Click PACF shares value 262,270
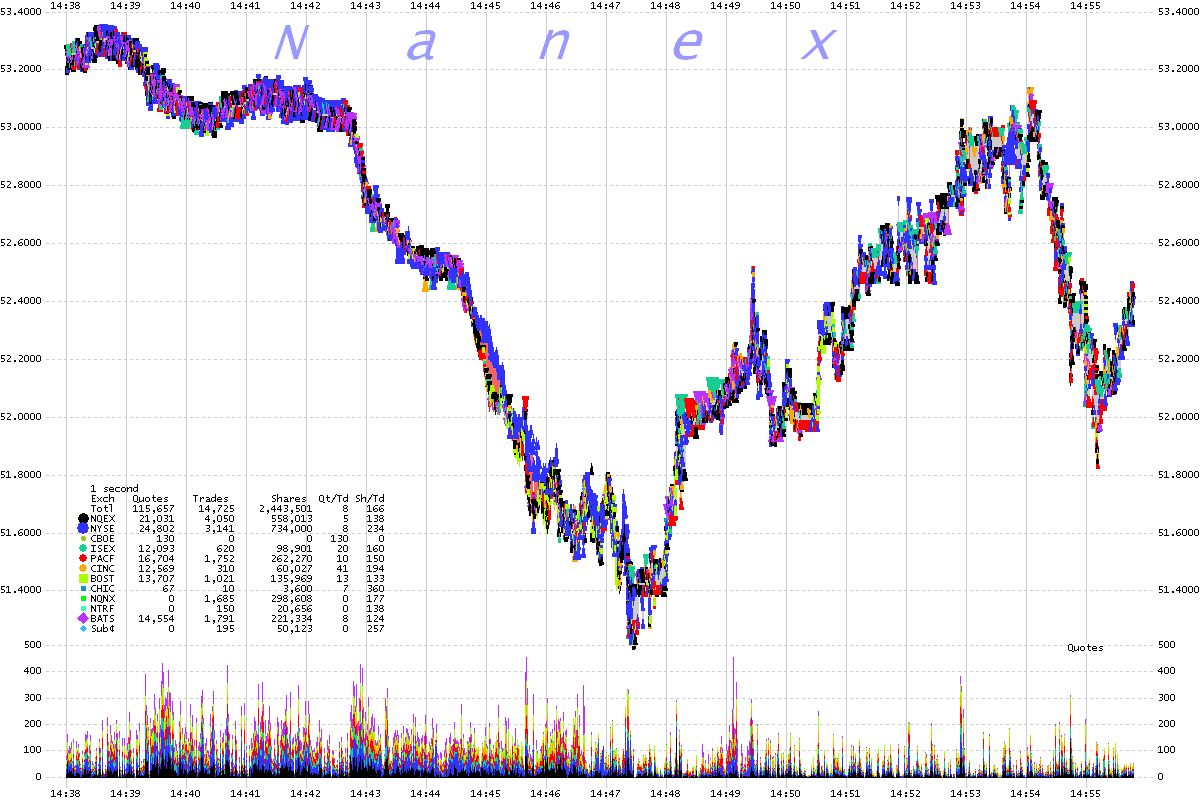The image size is (1200, 800). [x=291, y=558]
